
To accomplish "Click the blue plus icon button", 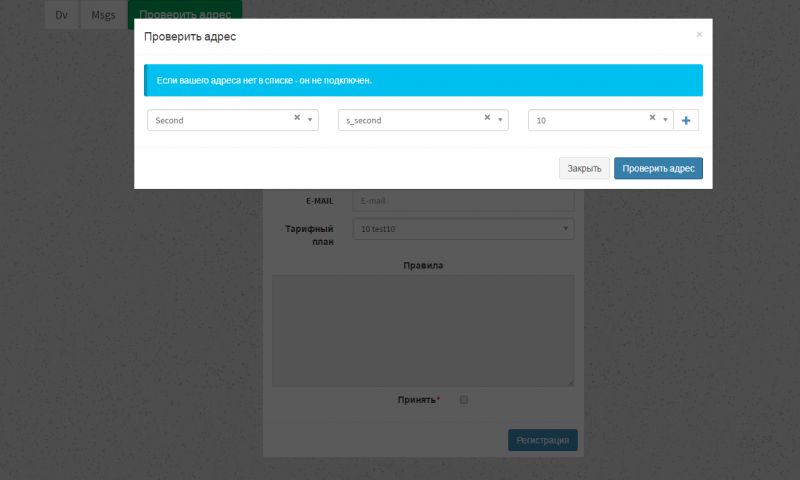I will pyautogui.click(x=686, y=120).
